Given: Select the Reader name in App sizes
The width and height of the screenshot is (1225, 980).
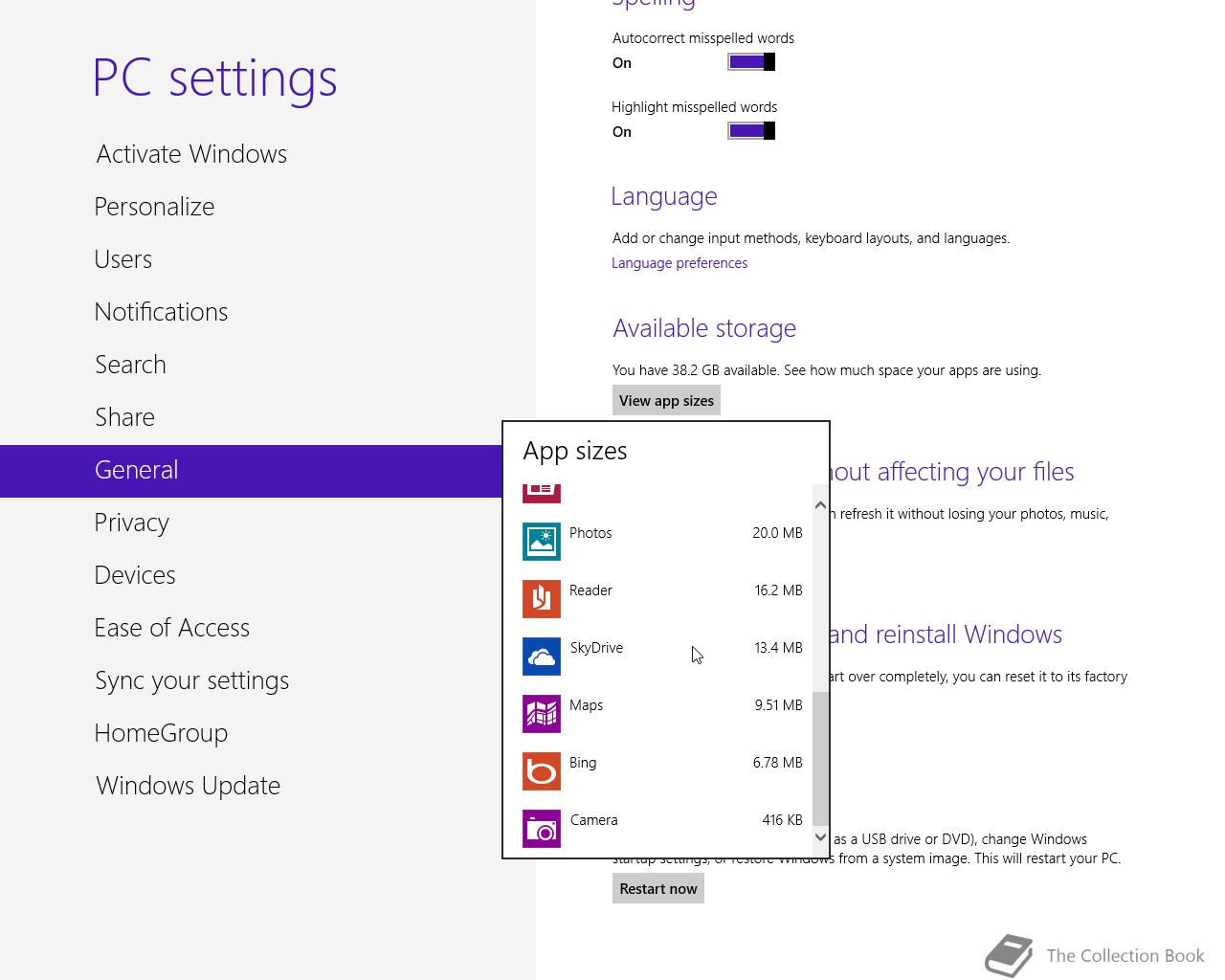Looking at the screenshot, I should point(590,590).
